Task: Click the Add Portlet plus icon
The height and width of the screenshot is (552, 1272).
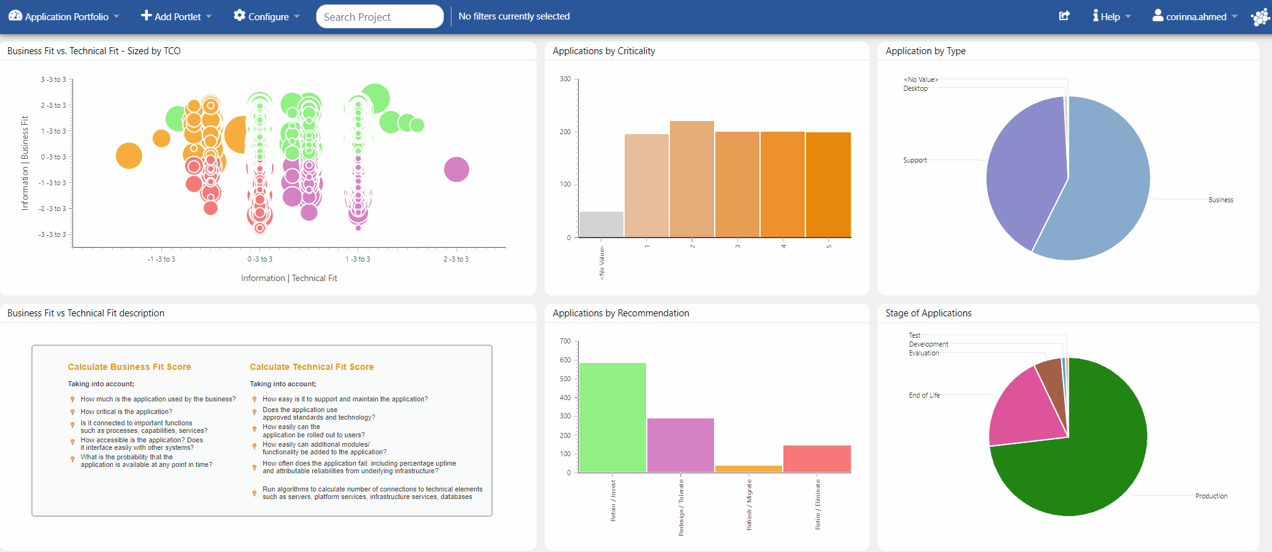Action: pos(146,16)
